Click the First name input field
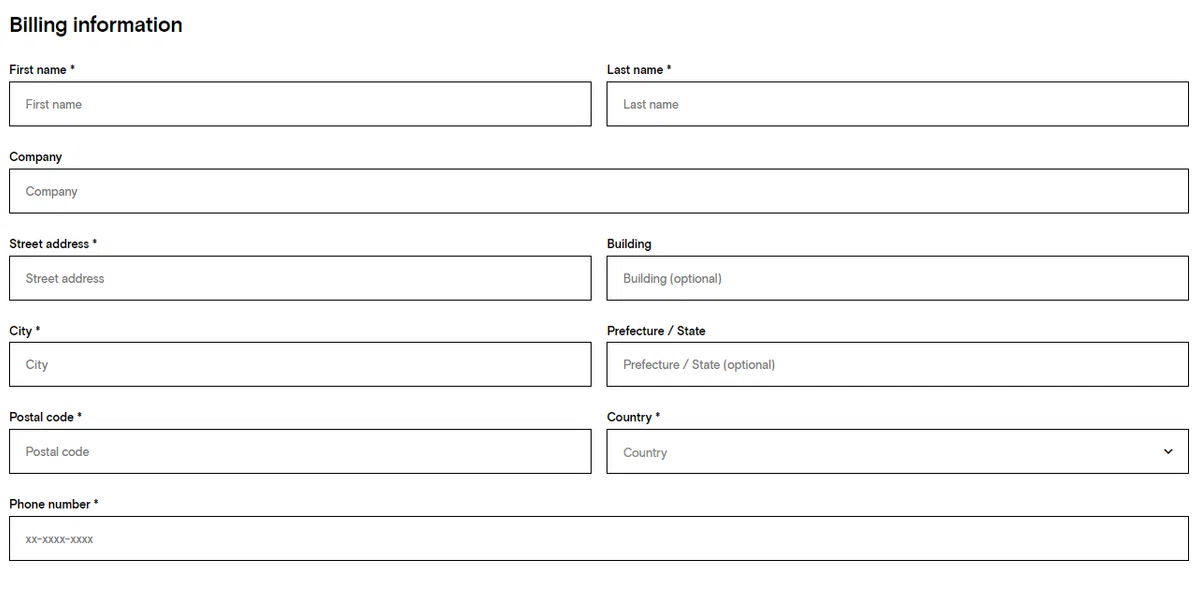Image resolution: width=1200 pixels, height=589 pixels. pyautogui.click(x=300, y=104)
